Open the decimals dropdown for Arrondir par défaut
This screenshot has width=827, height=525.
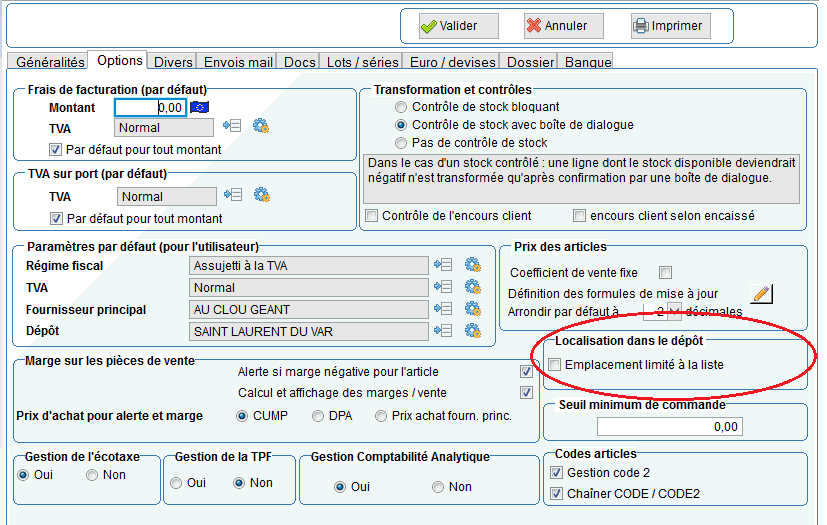[x=674, y=312]
